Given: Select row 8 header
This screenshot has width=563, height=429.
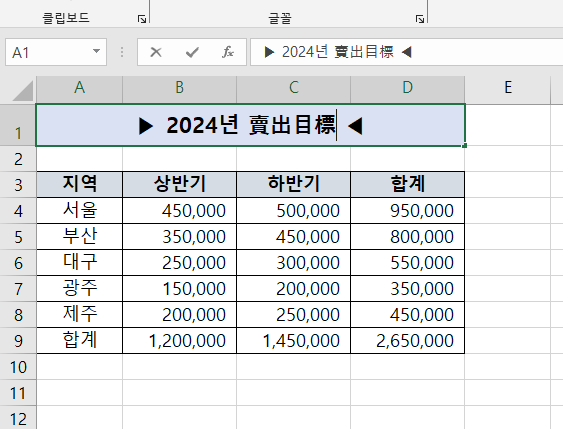Looking at the screenshot, I should coord(18,314).
